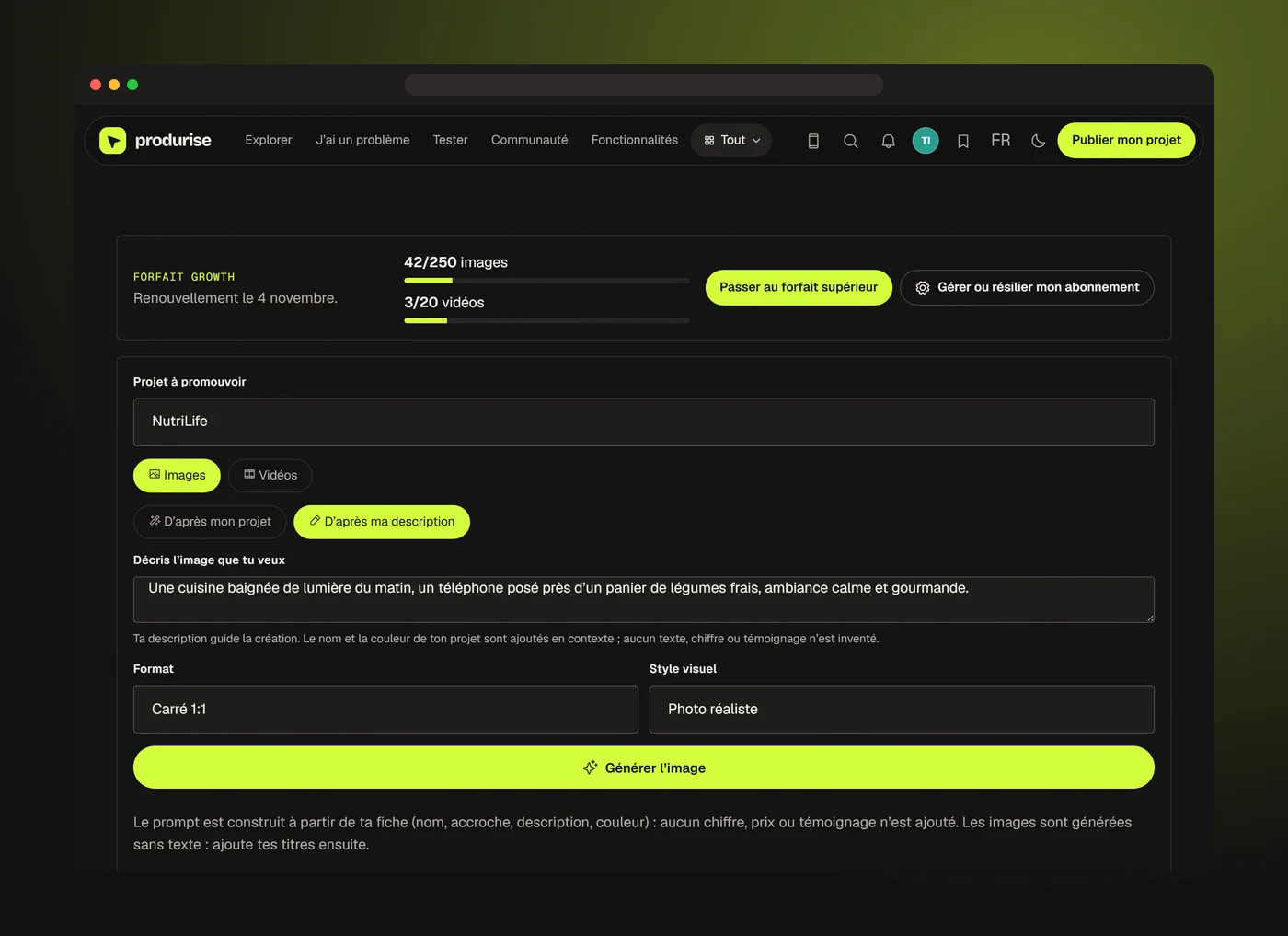Open the TI user avatar

point(926,141)
